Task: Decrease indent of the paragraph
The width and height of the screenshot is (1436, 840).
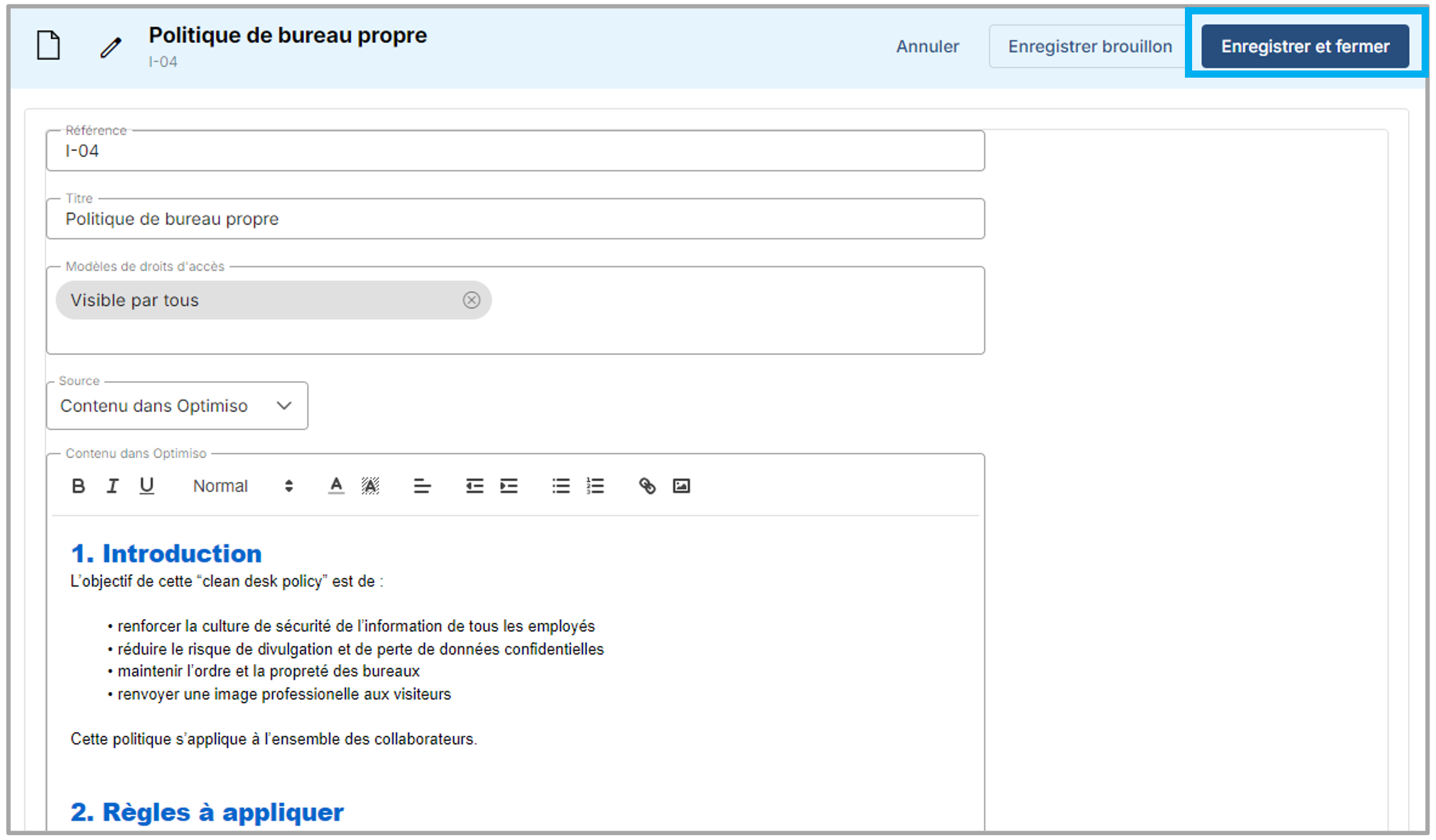Action: click(x=474, y=486)
